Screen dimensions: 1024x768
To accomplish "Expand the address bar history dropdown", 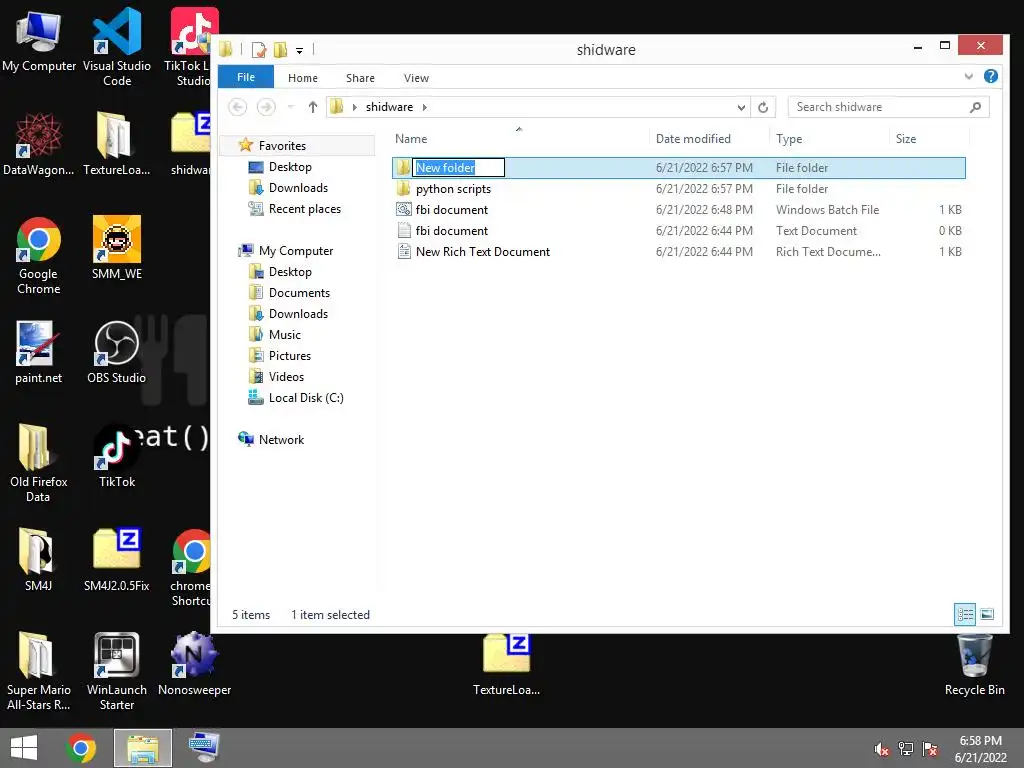I will [741, 107].
